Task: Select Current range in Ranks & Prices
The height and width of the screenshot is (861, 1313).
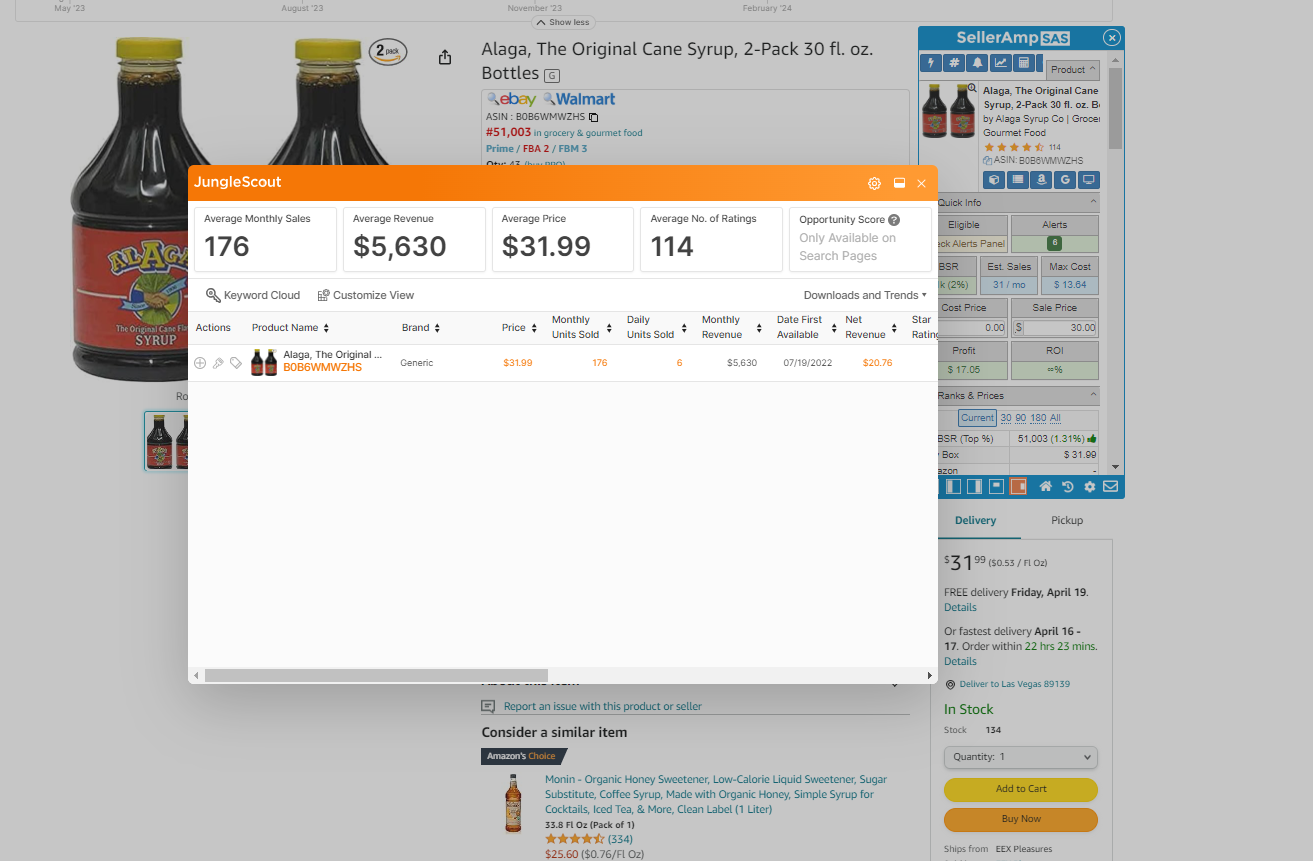Action: pos(977,418)
